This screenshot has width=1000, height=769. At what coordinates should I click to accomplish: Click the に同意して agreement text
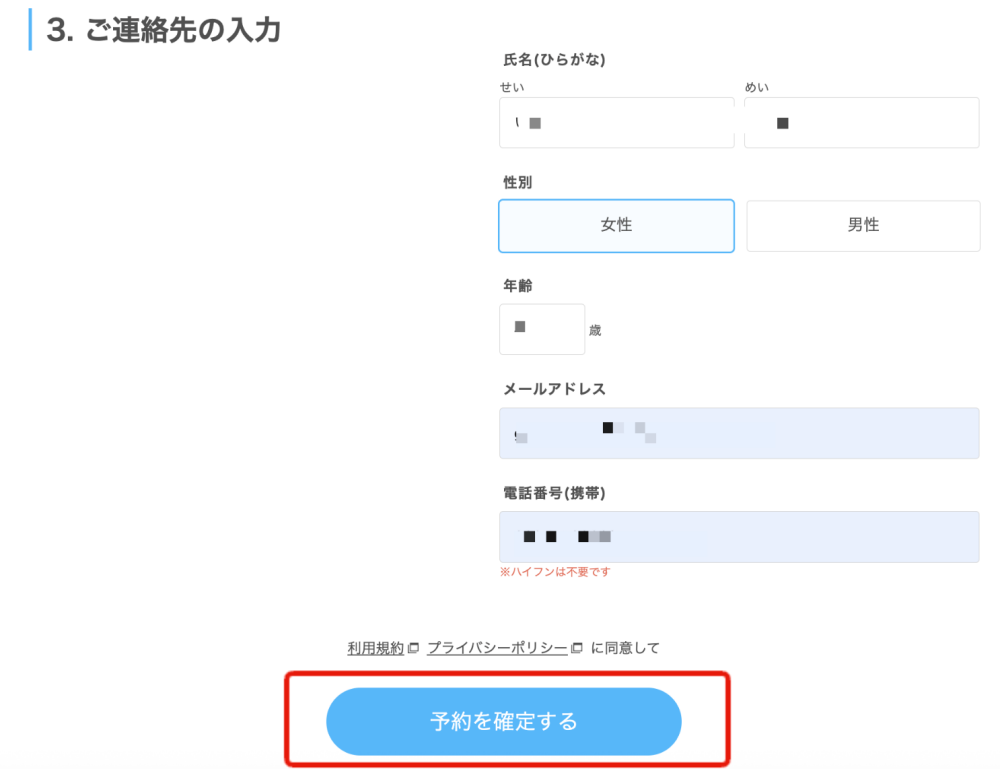pos(627,647)
